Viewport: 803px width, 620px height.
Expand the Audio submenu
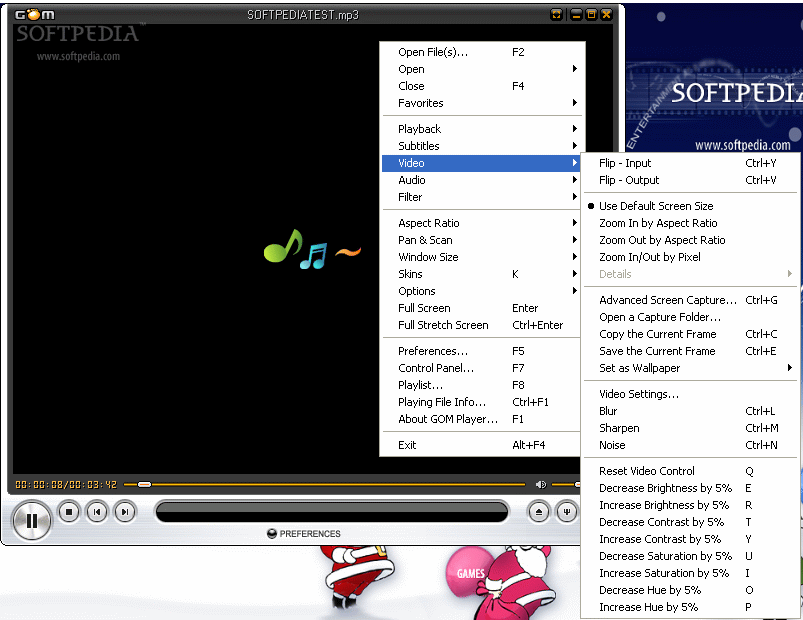point(481,180)
